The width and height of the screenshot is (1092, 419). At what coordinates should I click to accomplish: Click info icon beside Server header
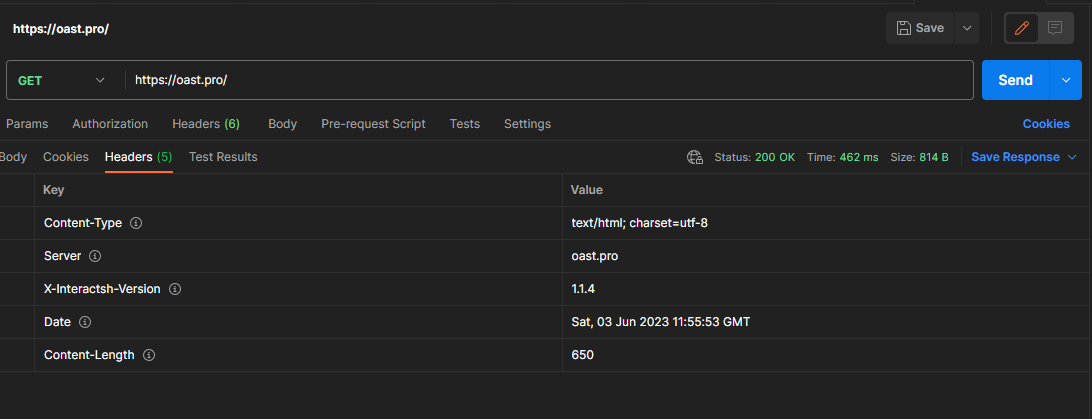pos(95,256)
